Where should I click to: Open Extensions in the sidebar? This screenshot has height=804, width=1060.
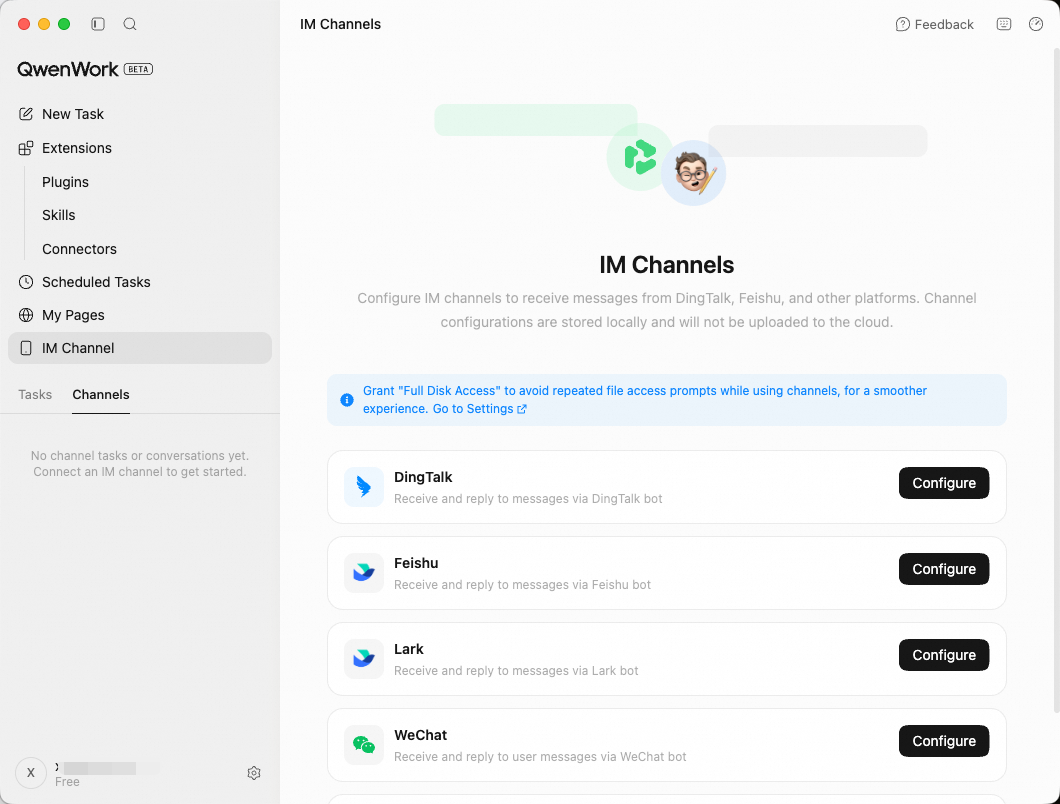[x=140, y=148]
